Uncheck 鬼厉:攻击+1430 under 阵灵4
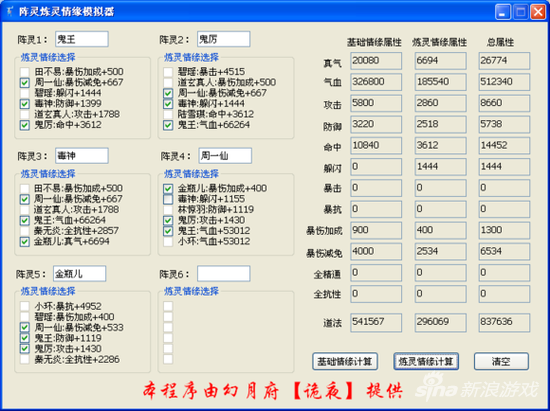 168,220
